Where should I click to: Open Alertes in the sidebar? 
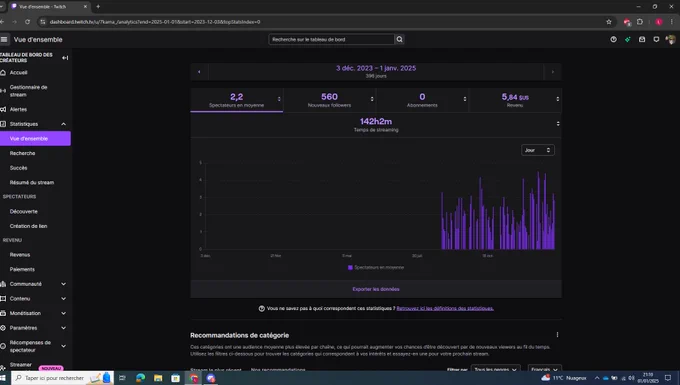(x=18, y=109)
